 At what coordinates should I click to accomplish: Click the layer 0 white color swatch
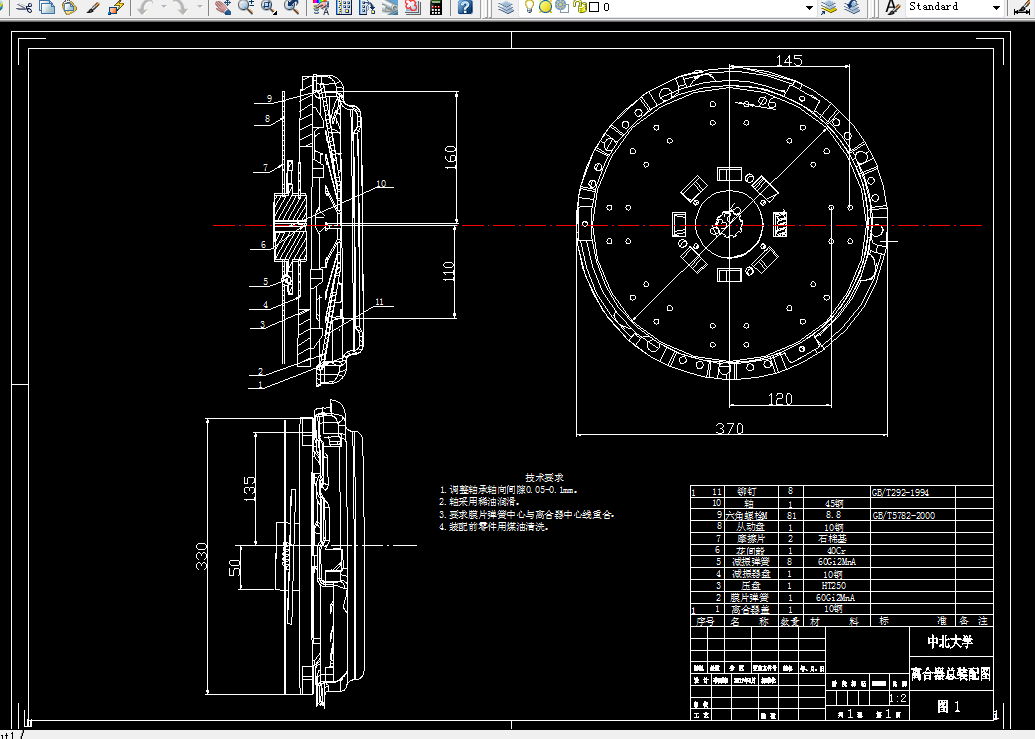594,7
